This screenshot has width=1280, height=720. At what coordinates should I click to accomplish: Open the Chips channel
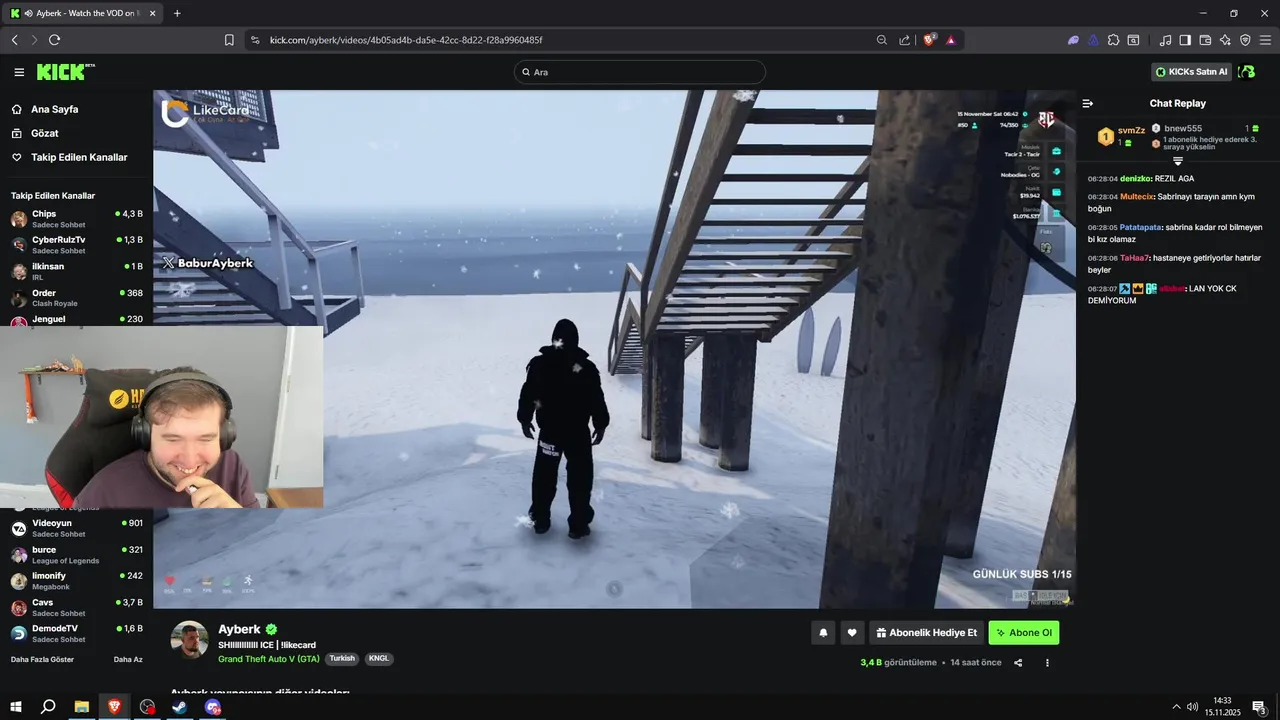coord(76,218)
